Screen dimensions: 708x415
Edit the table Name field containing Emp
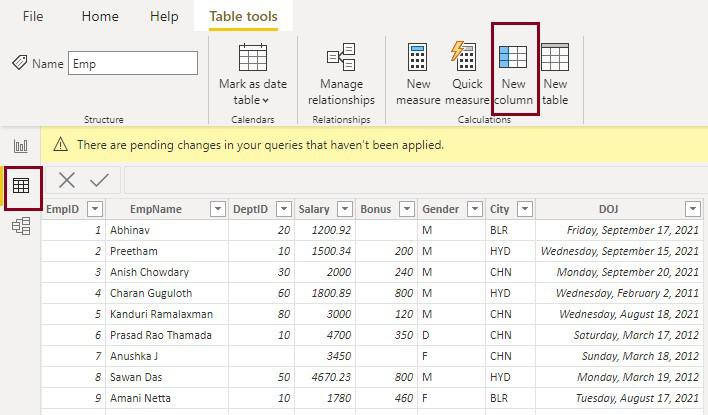click(x=133, y=63)
